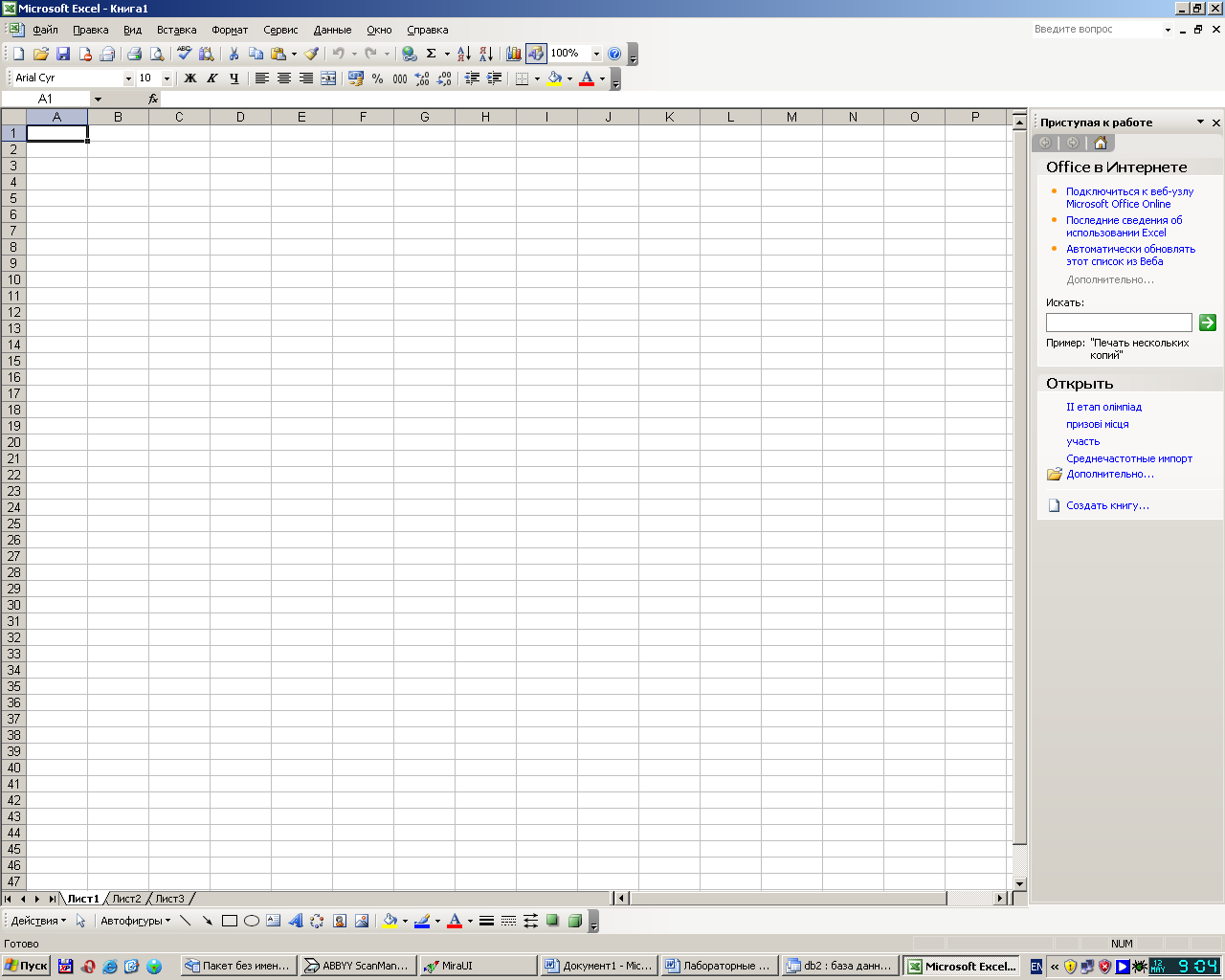The image size is (1225, 980).
Task: Toggle Bold (Ж) formatting
Action: [x=189, y=78]
